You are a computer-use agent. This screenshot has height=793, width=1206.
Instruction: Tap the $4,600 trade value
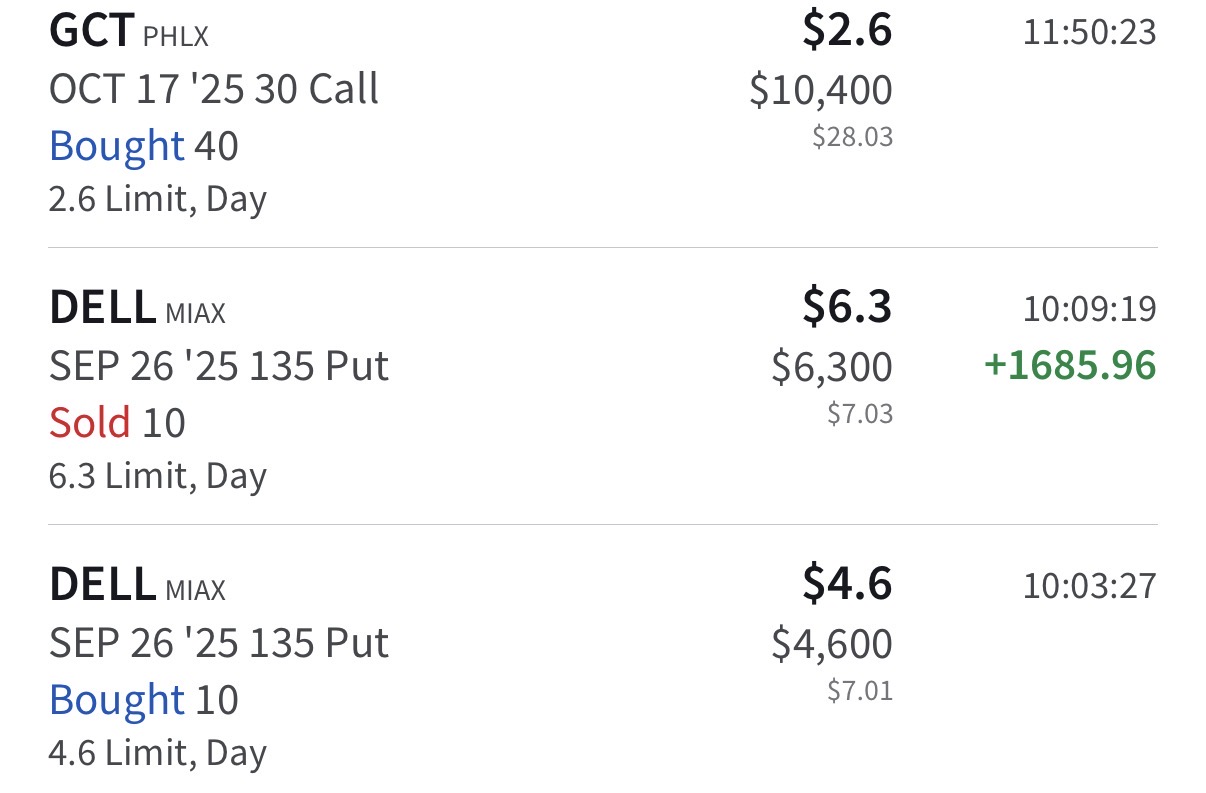tap(832, 645)
